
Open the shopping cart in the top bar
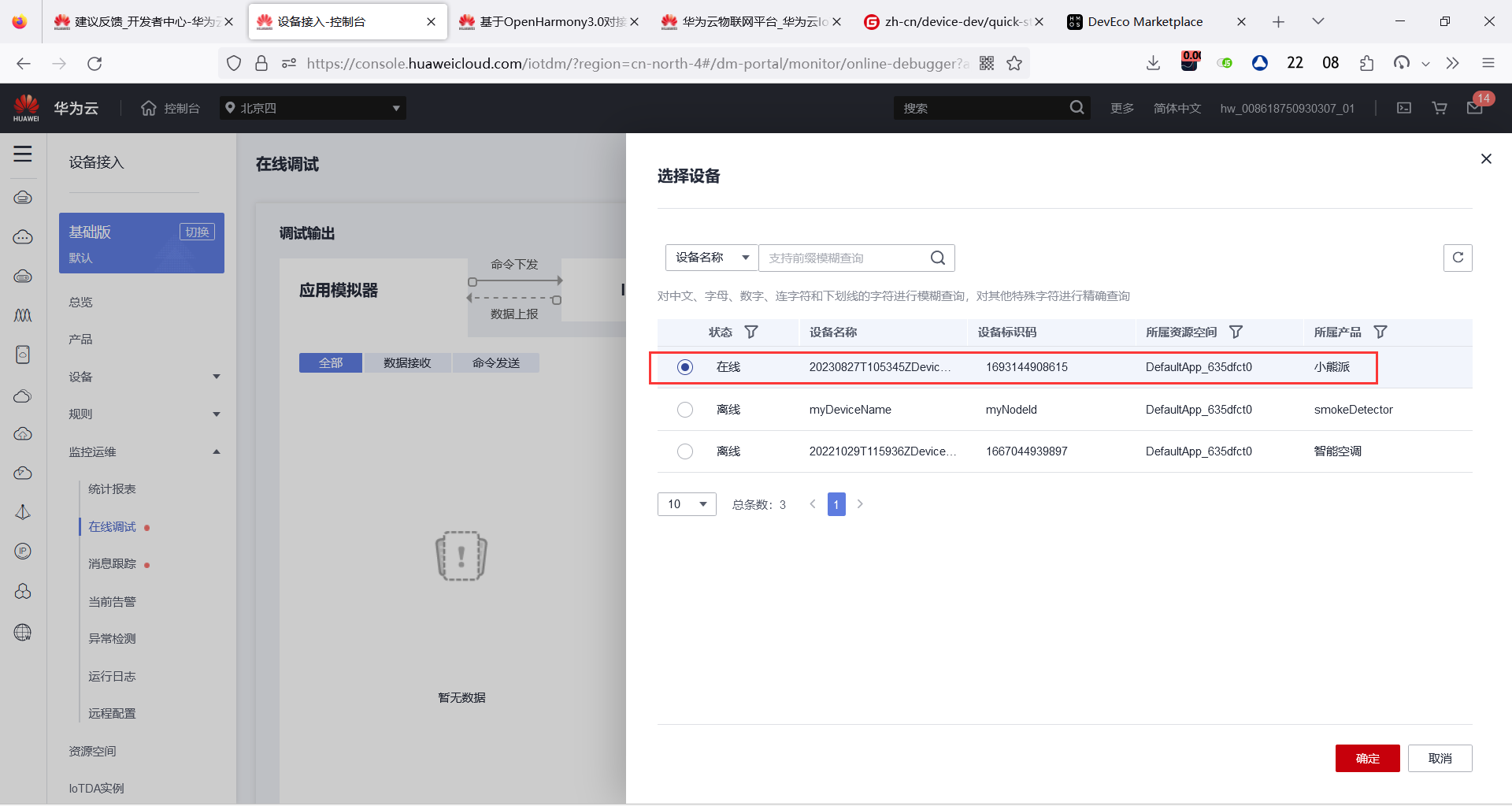click(x=1439, y=108)
